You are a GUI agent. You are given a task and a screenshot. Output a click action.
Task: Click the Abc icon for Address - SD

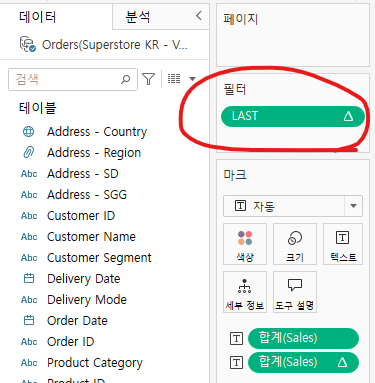click(x=29, y=174)
